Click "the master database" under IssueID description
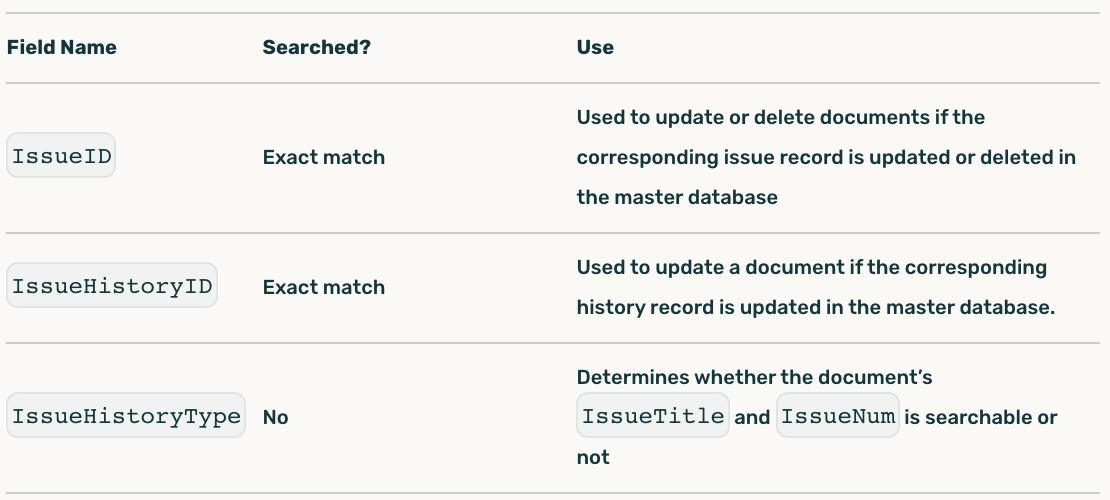The width and height of the screenshot is (1110, 500). (x=677, y=197)
